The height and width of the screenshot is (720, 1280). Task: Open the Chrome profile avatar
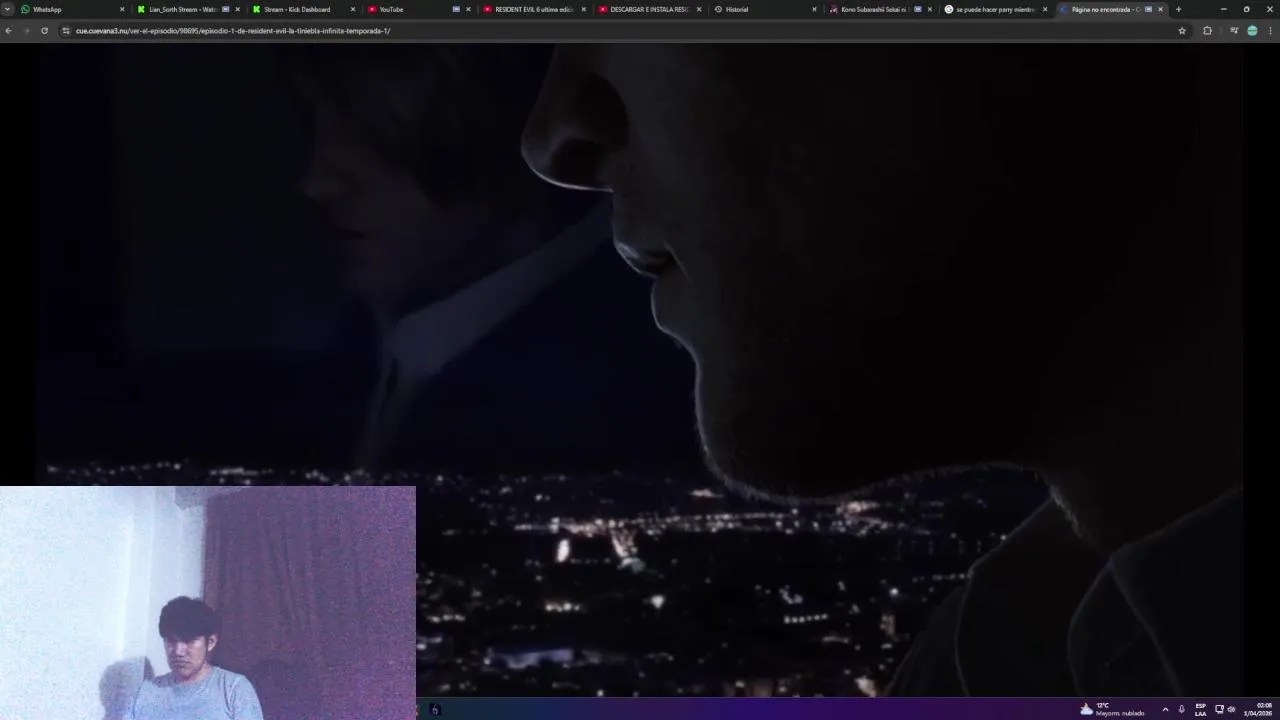click(1252, 31)
